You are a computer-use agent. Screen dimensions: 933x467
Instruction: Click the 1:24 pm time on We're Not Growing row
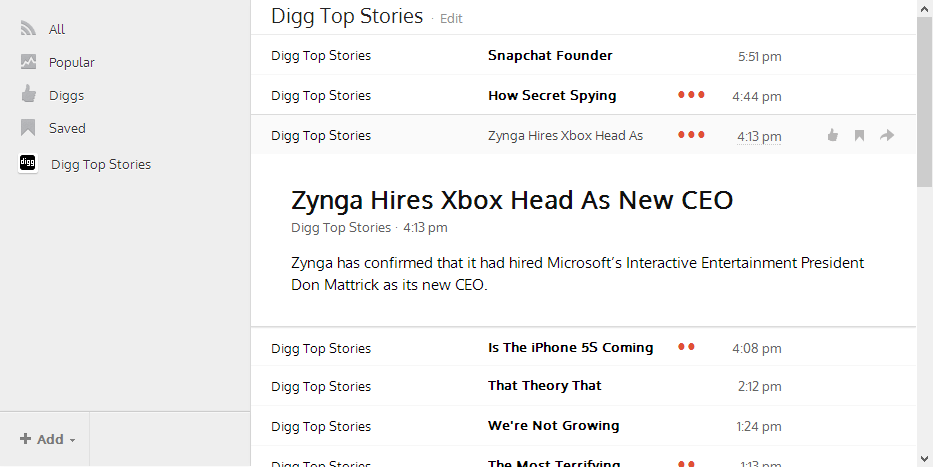[x=759, y=427]
